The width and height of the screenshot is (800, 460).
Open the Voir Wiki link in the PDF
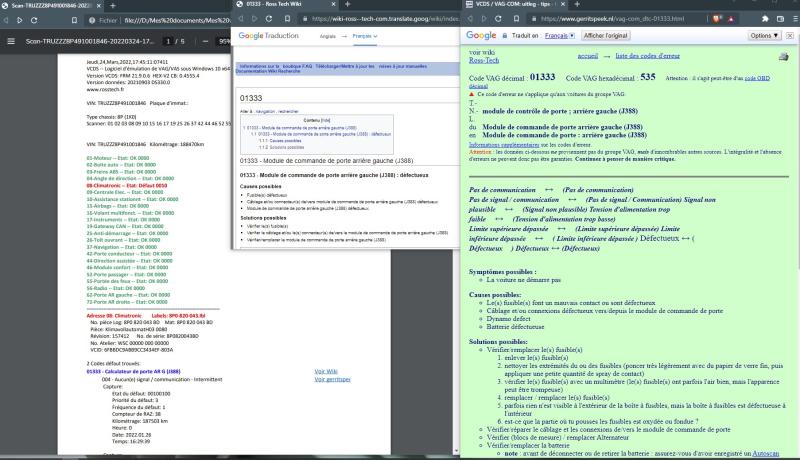326,371
